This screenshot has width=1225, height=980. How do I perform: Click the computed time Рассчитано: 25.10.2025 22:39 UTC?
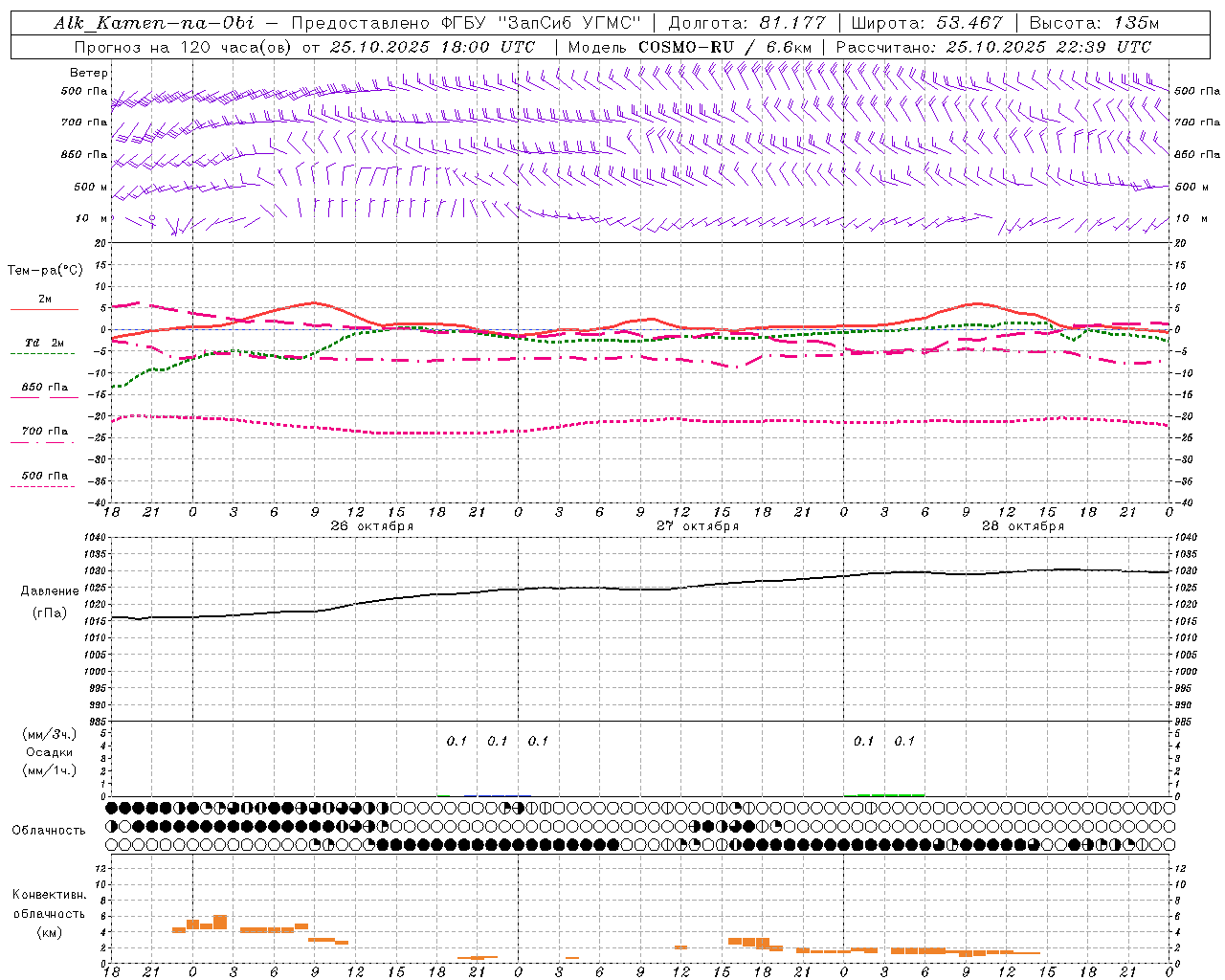(x=993, y=47)
